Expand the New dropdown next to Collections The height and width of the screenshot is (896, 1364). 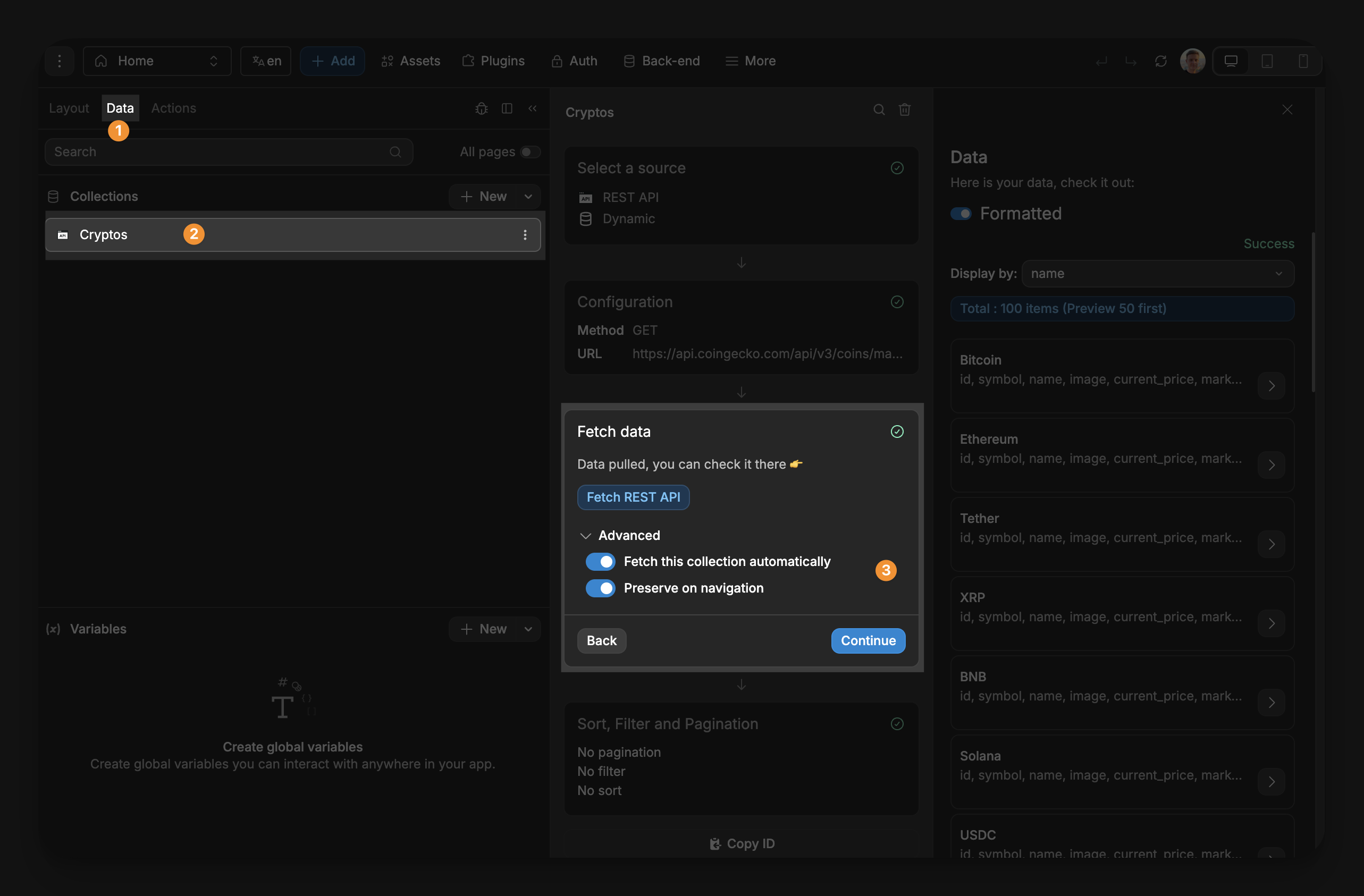point(528,197)
